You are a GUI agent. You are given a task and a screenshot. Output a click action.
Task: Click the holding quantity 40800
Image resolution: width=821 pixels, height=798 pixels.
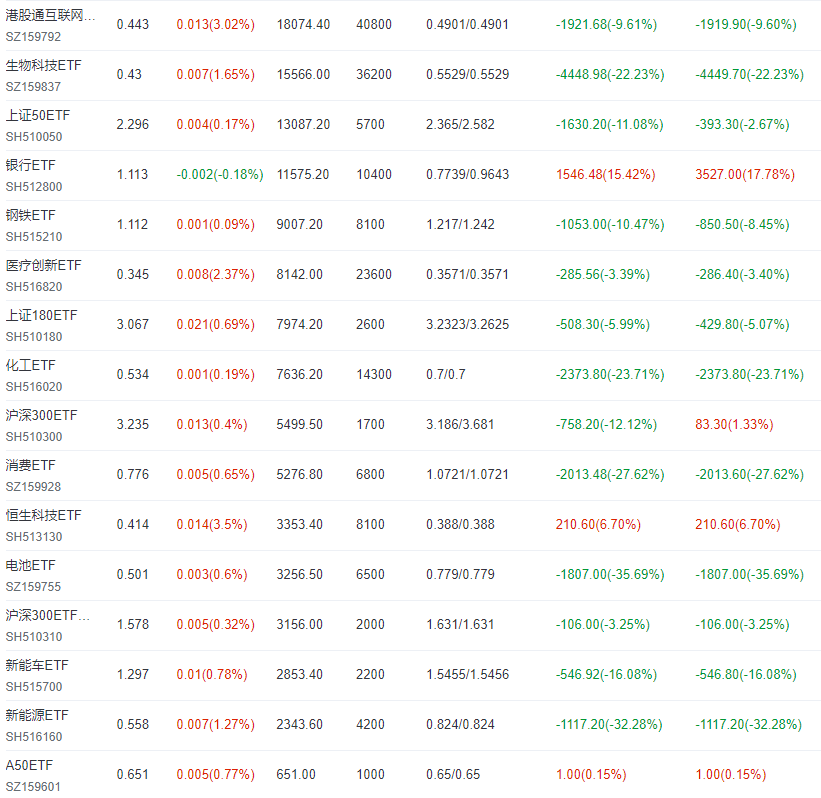point(374,25)
